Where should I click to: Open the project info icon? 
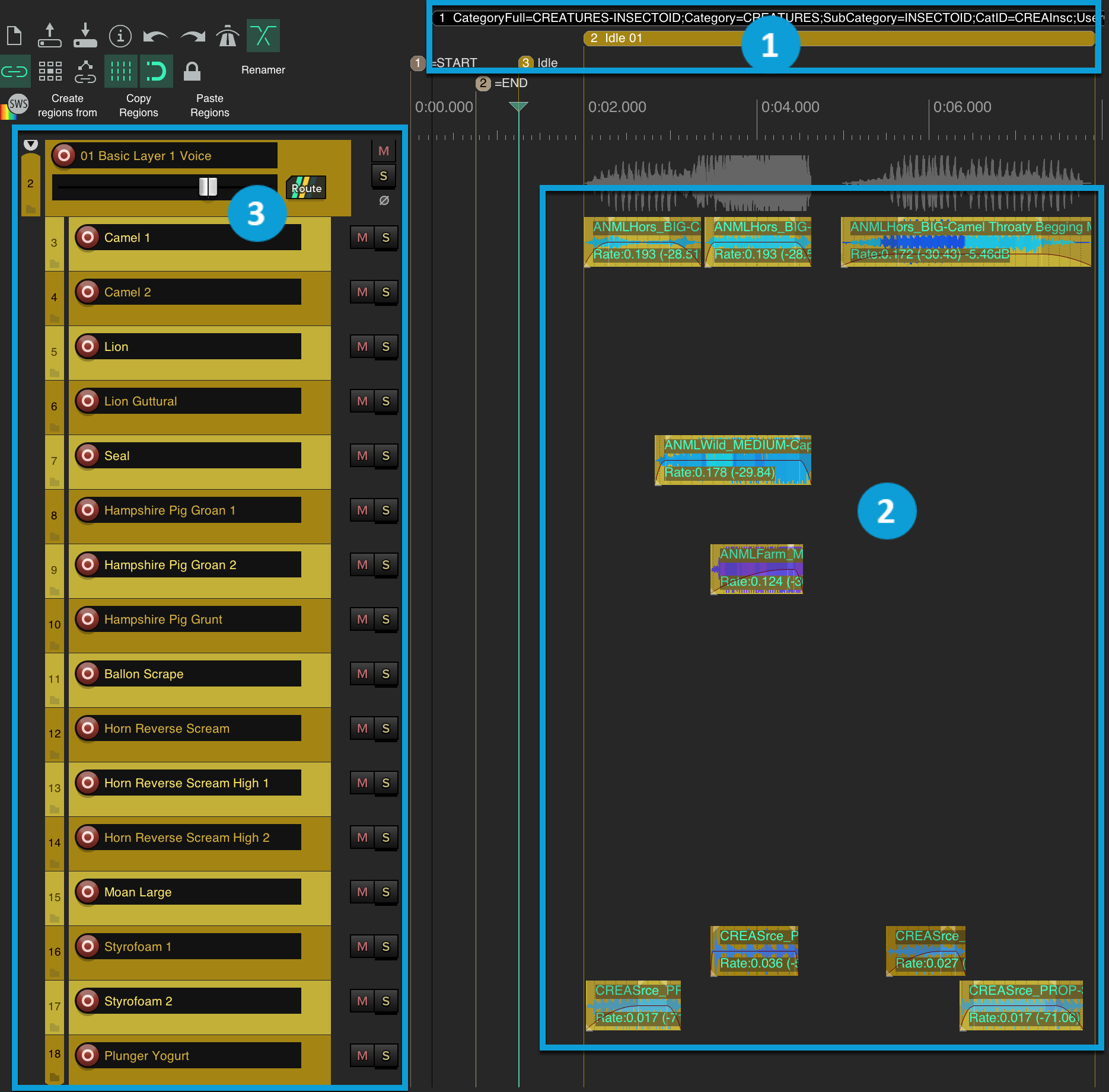click(x=120, y=36)
